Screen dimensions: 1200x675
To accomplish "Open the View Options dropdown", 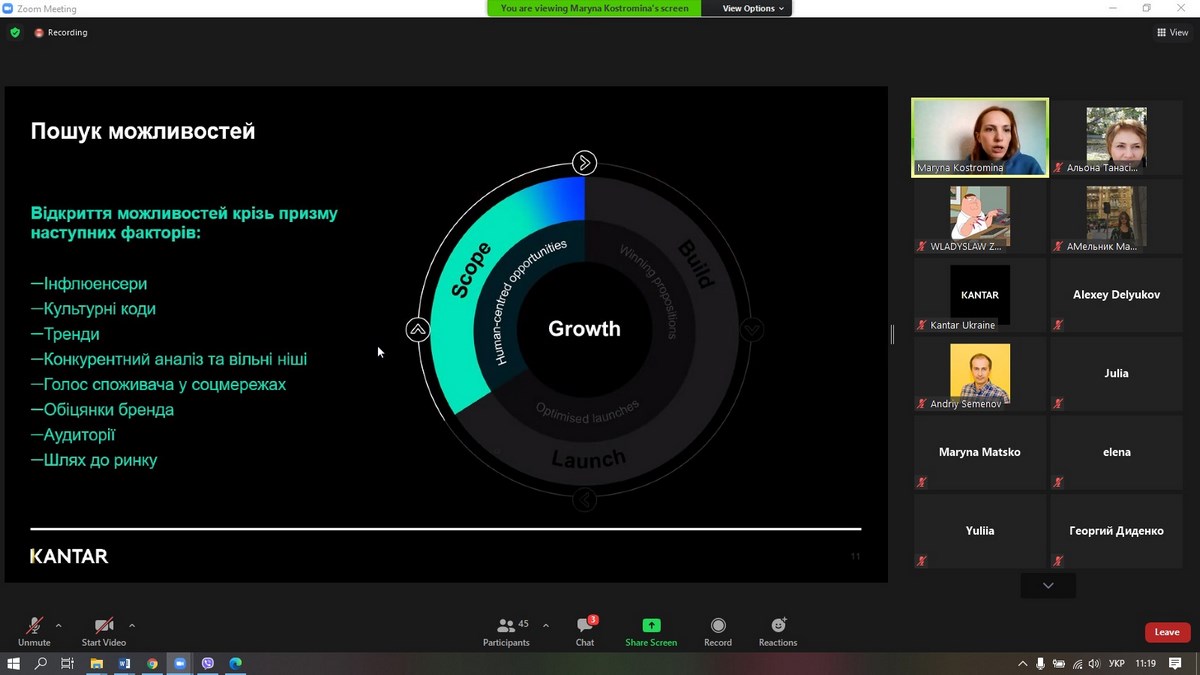I will tap(753, 8).
